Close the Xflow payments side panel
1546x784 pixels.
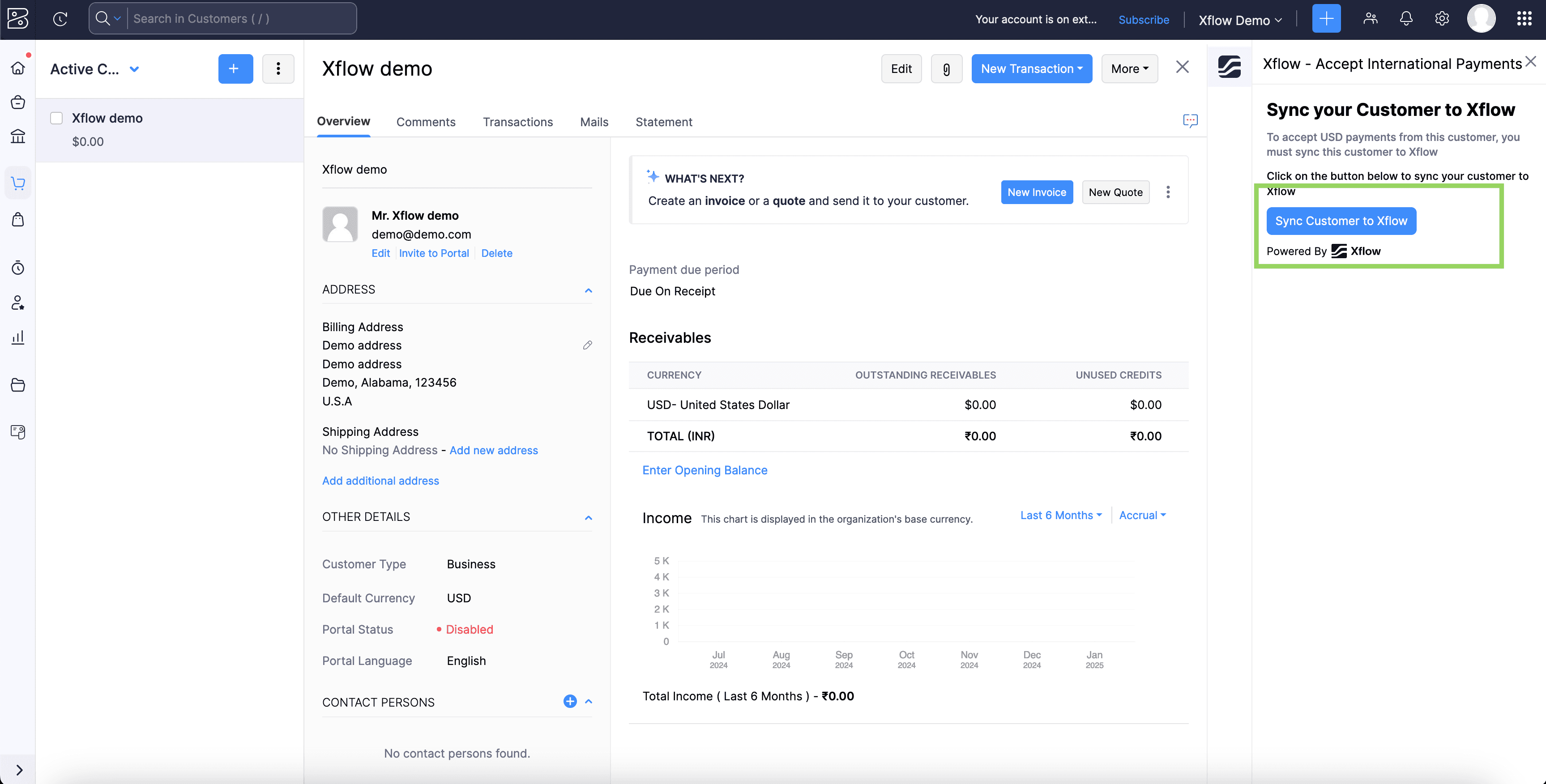[1531, 61]
